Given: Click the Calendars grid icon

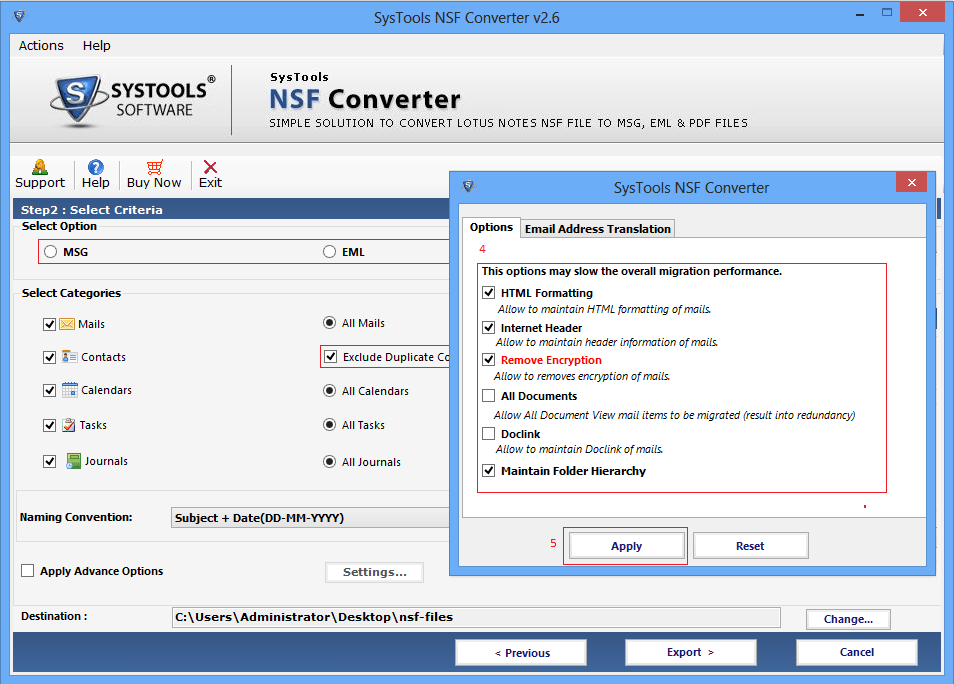Looking at the screenshot, I should point(70,389).
